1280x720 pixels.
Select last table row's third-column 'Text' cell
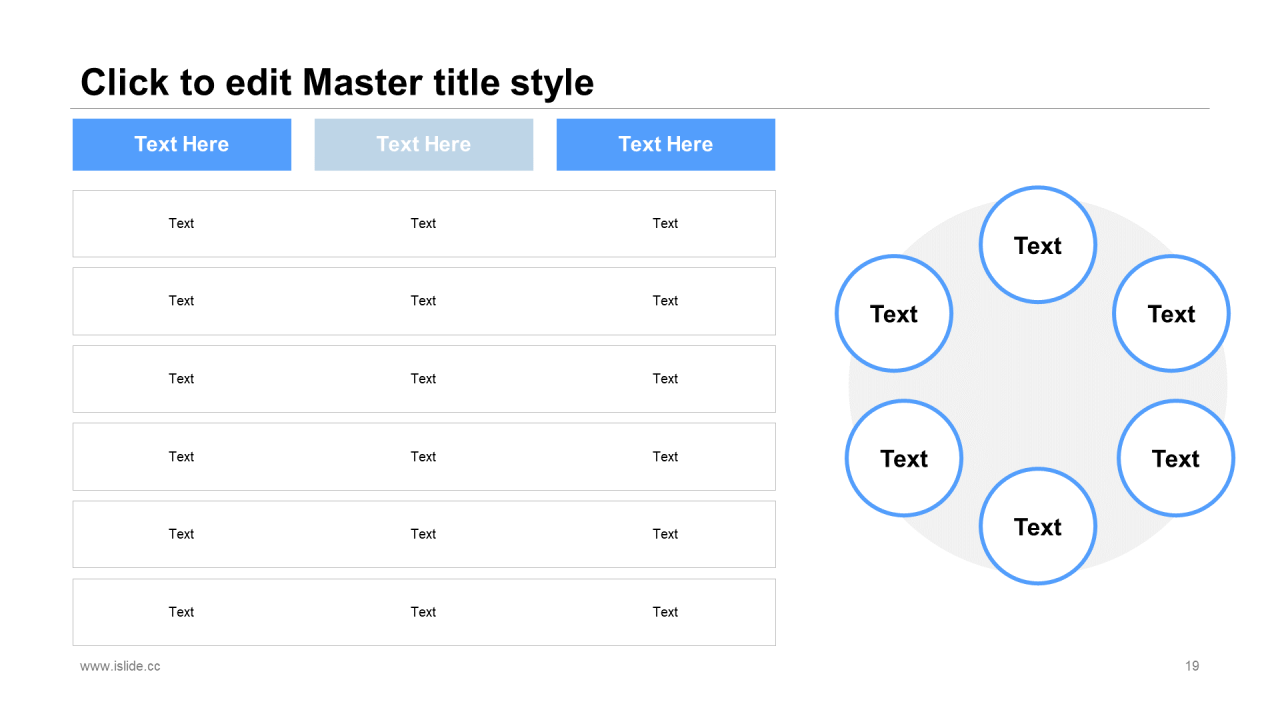coord(665,611)
